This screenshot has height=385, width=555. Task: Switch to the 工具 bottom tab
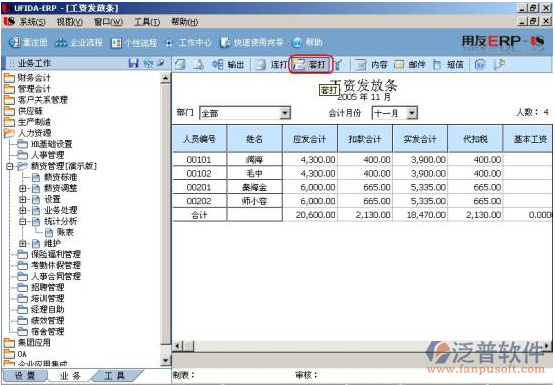point(114,375)
